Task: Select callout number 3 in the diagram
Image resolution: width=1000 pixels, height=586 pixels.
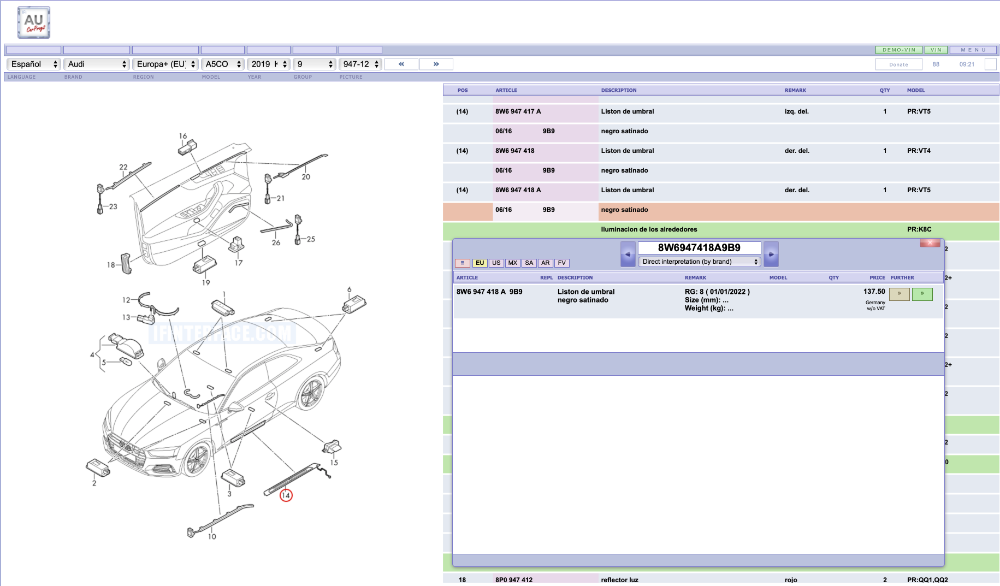Action: [229, 494]
